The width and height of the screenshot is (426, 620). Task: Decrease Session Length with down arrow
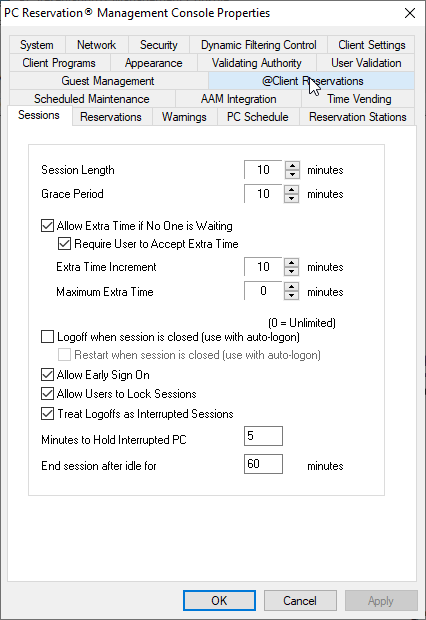(x=292, y=174)
